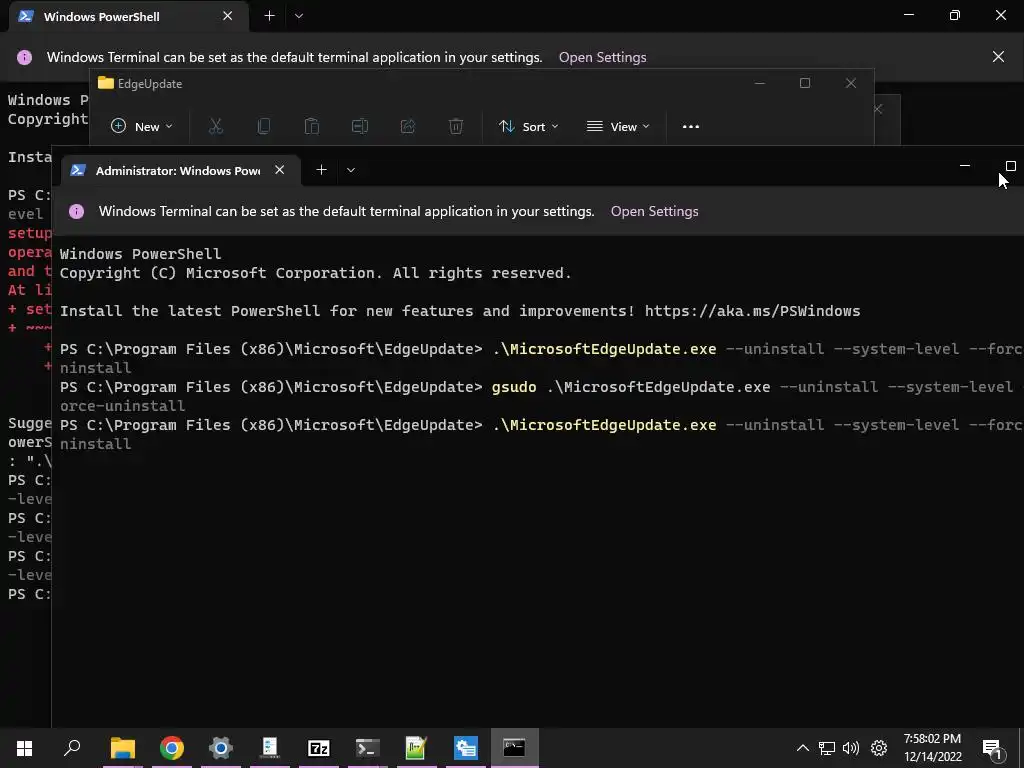Open Google Chrome from the taskbar
Image resolution: width=1024 pixels, height=768 pixels.
171,748
